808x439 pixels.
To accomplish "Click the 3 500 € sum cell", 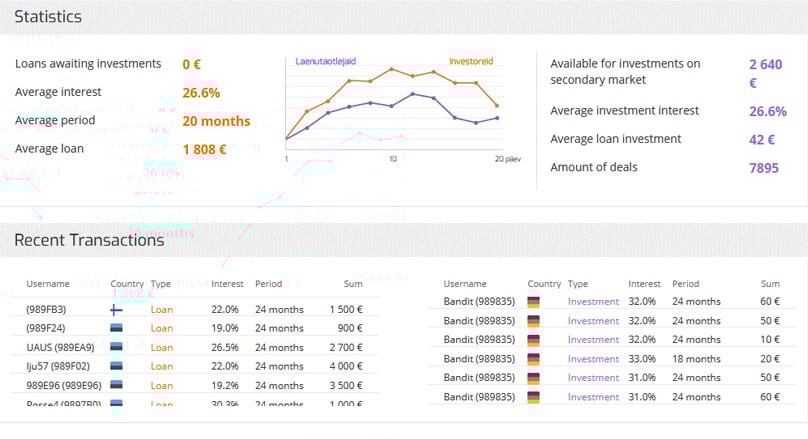I will click(346, 385).
